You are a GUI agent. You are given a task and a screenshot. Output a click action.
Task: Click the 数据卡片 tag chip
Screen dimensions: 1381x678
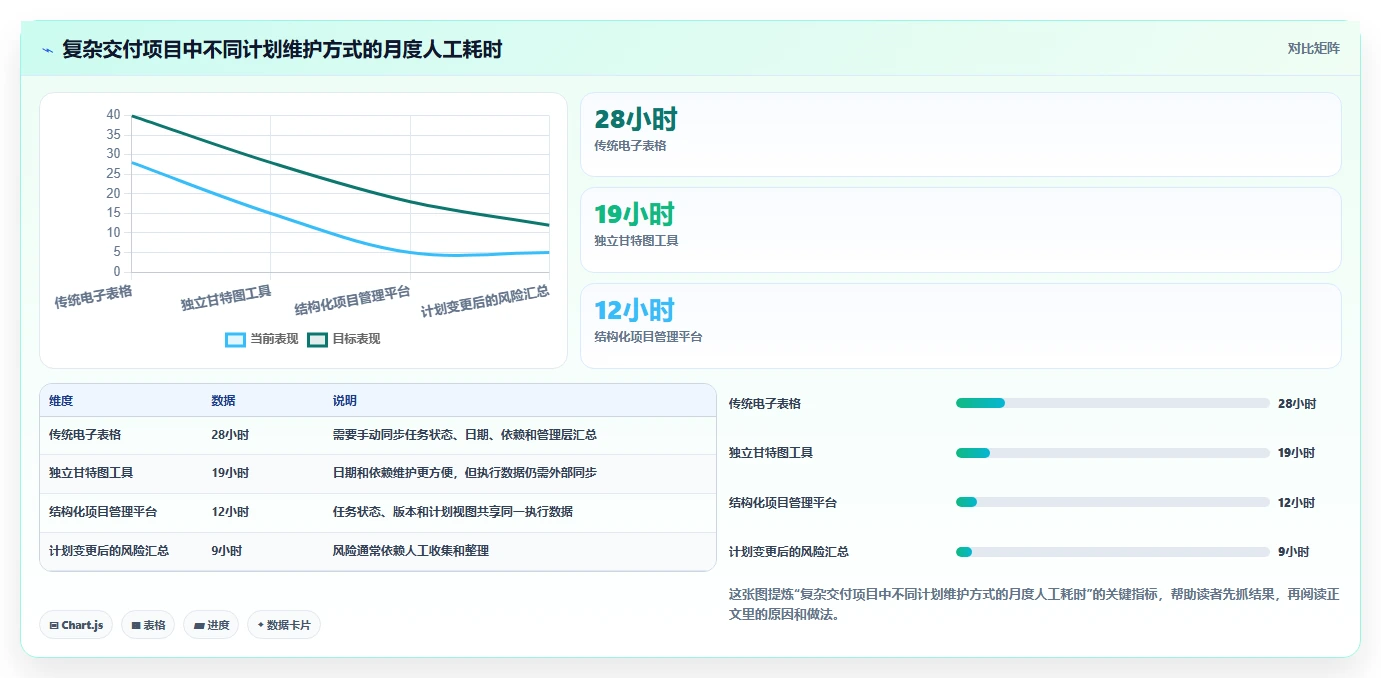coord(284,625)
